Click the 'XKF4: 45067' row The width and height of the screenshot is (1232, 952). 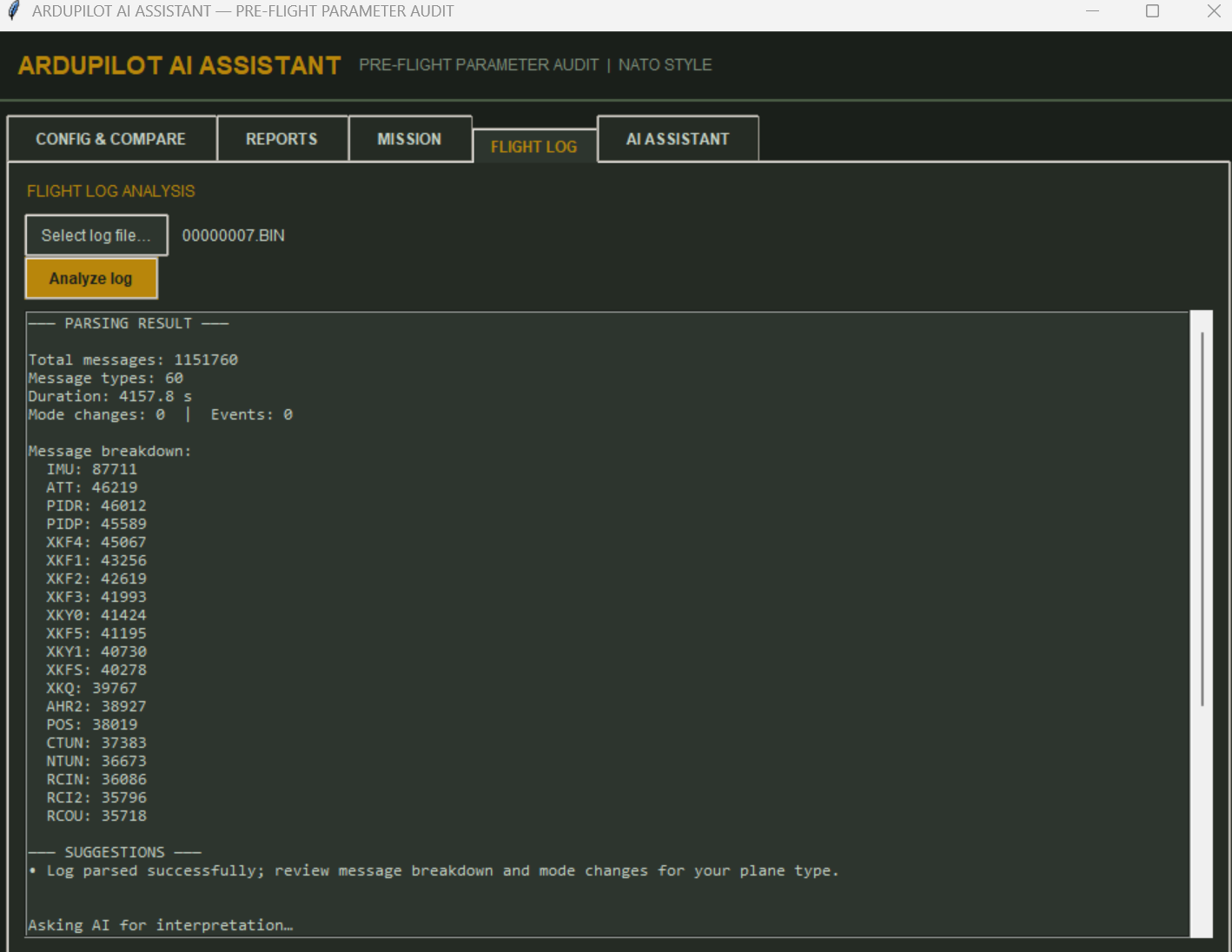coord(96,542)
